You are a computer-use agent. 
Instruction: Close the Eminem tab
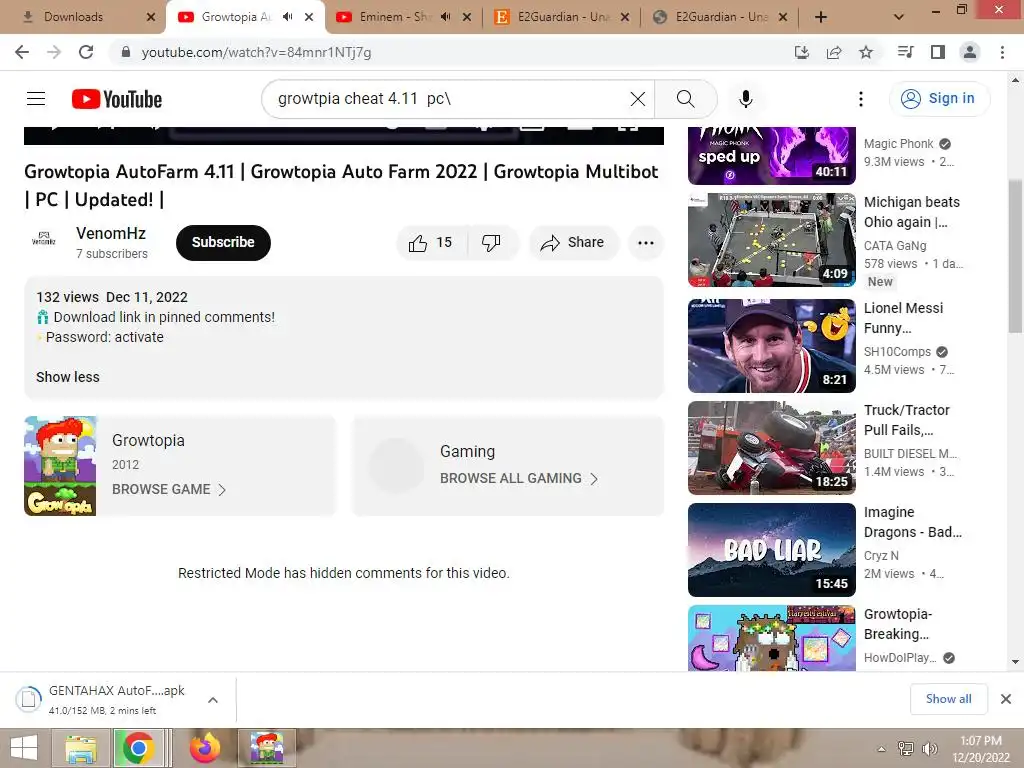(467, 17)
